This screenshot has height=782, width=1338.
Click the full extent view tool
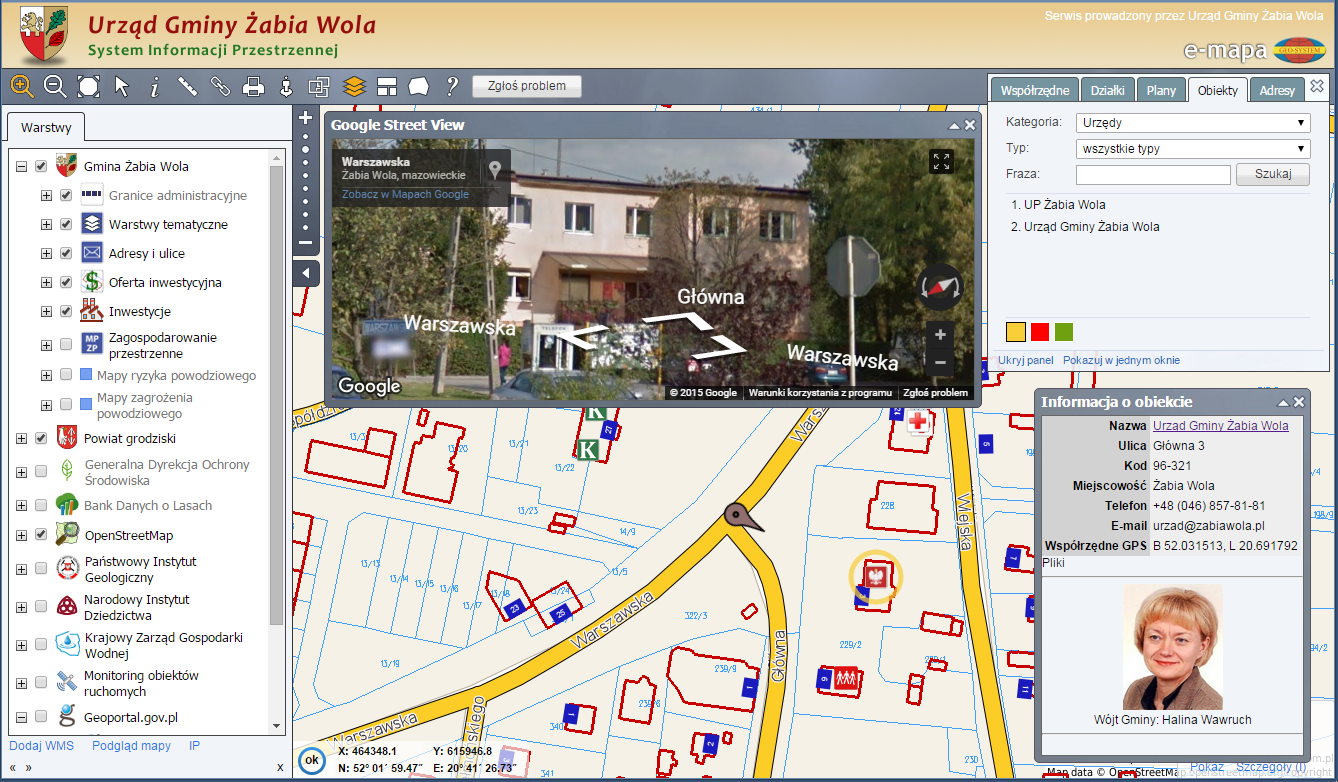[x=89, y=86]
